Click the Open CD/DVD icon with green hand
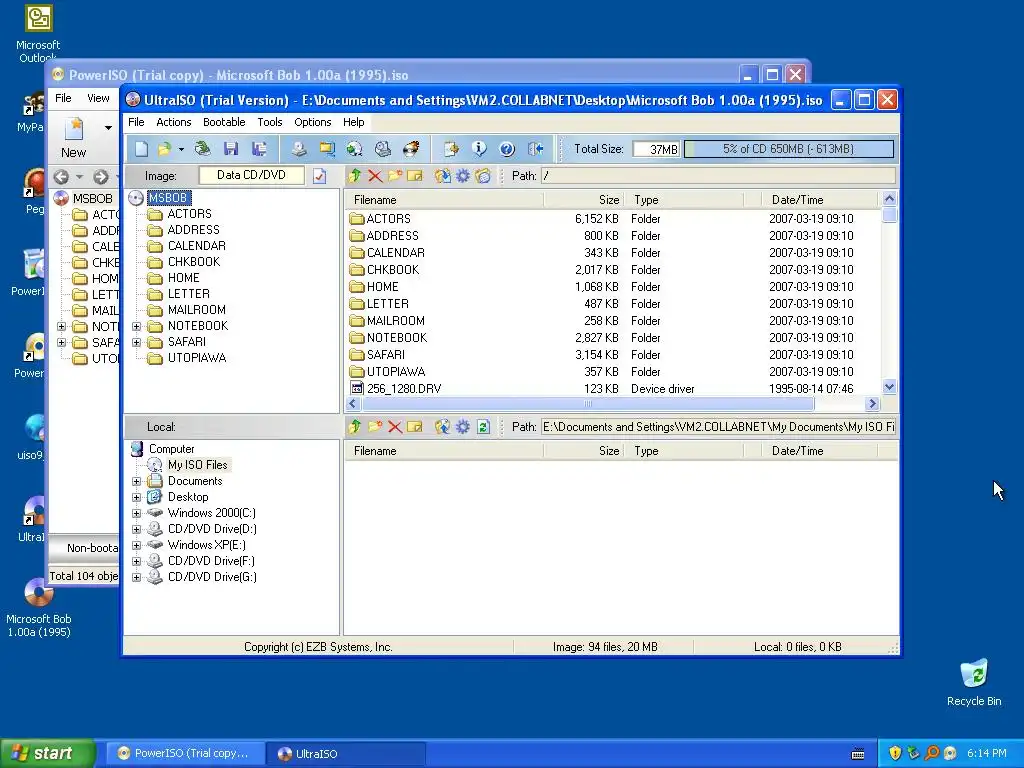 [203, 149]
